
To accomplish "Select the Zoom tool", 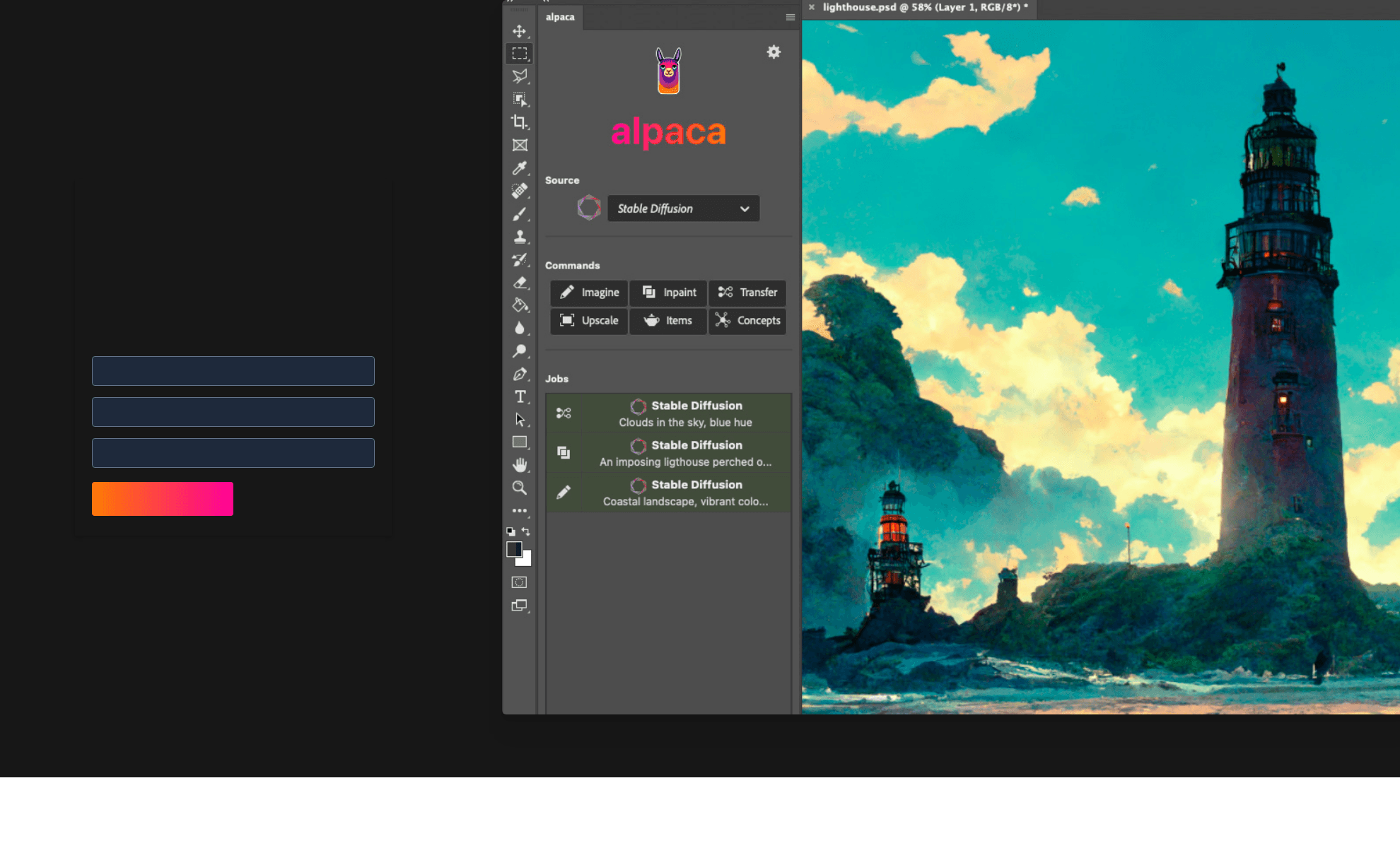I will coord(519,488).
